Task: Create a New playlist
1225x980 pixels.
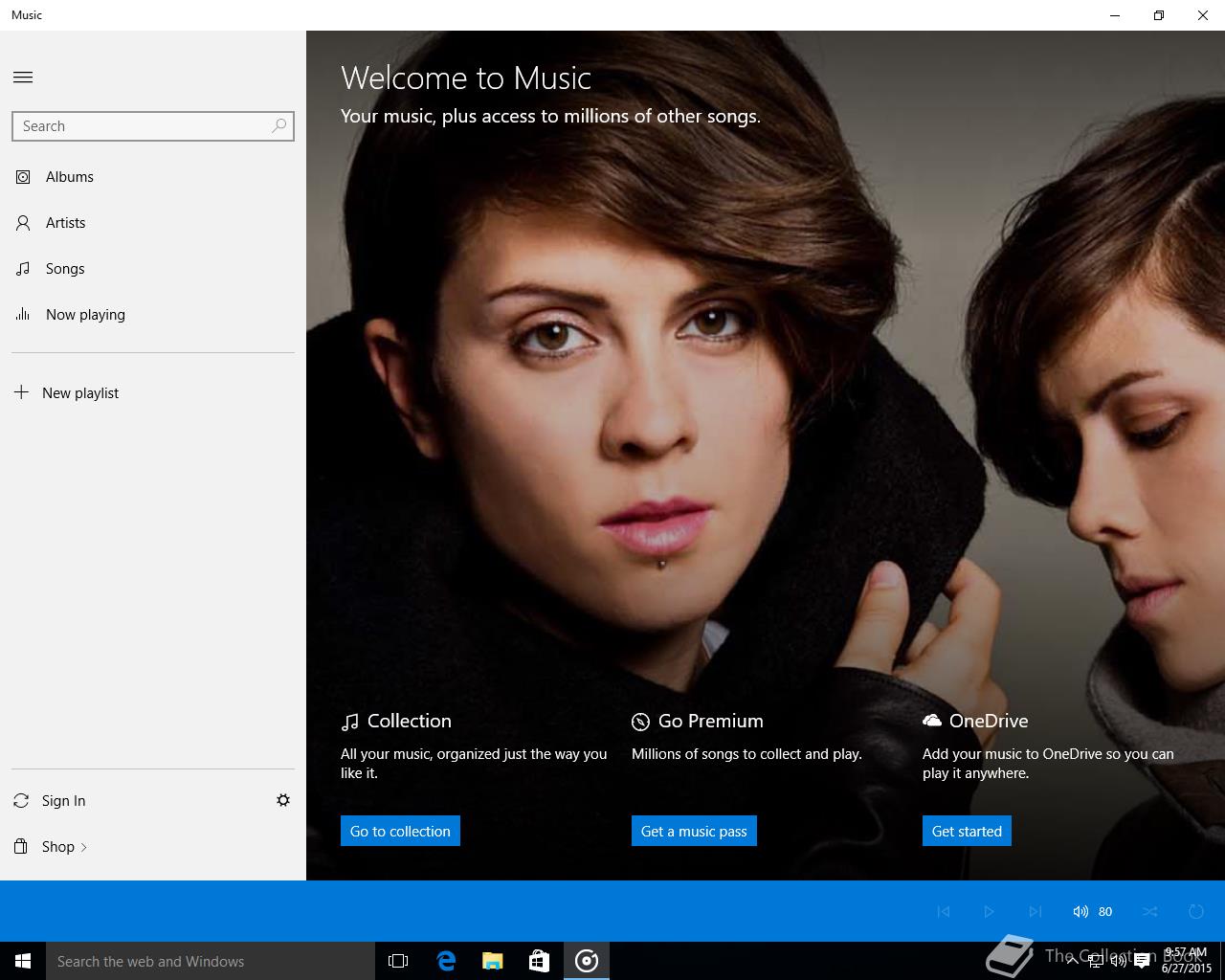Action: (x=79, y=393)
